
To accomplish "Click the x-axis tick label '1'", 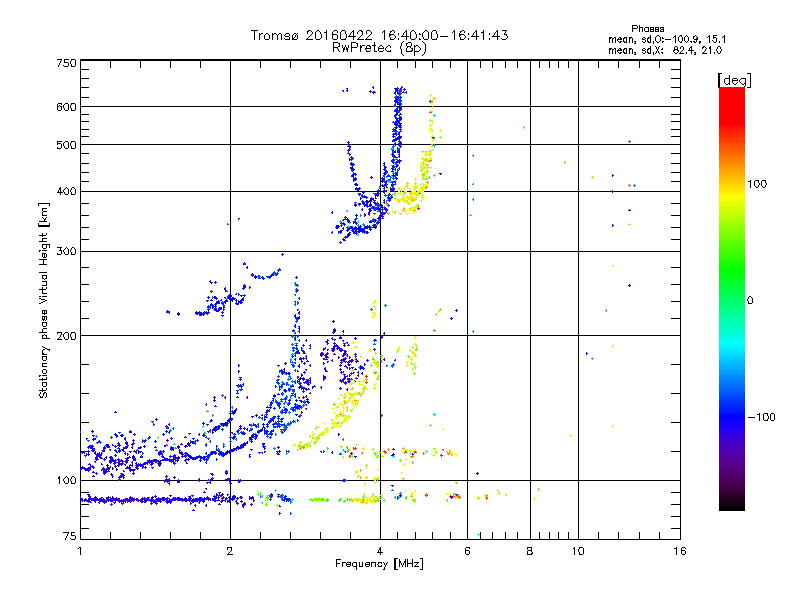I will point(80,551).
